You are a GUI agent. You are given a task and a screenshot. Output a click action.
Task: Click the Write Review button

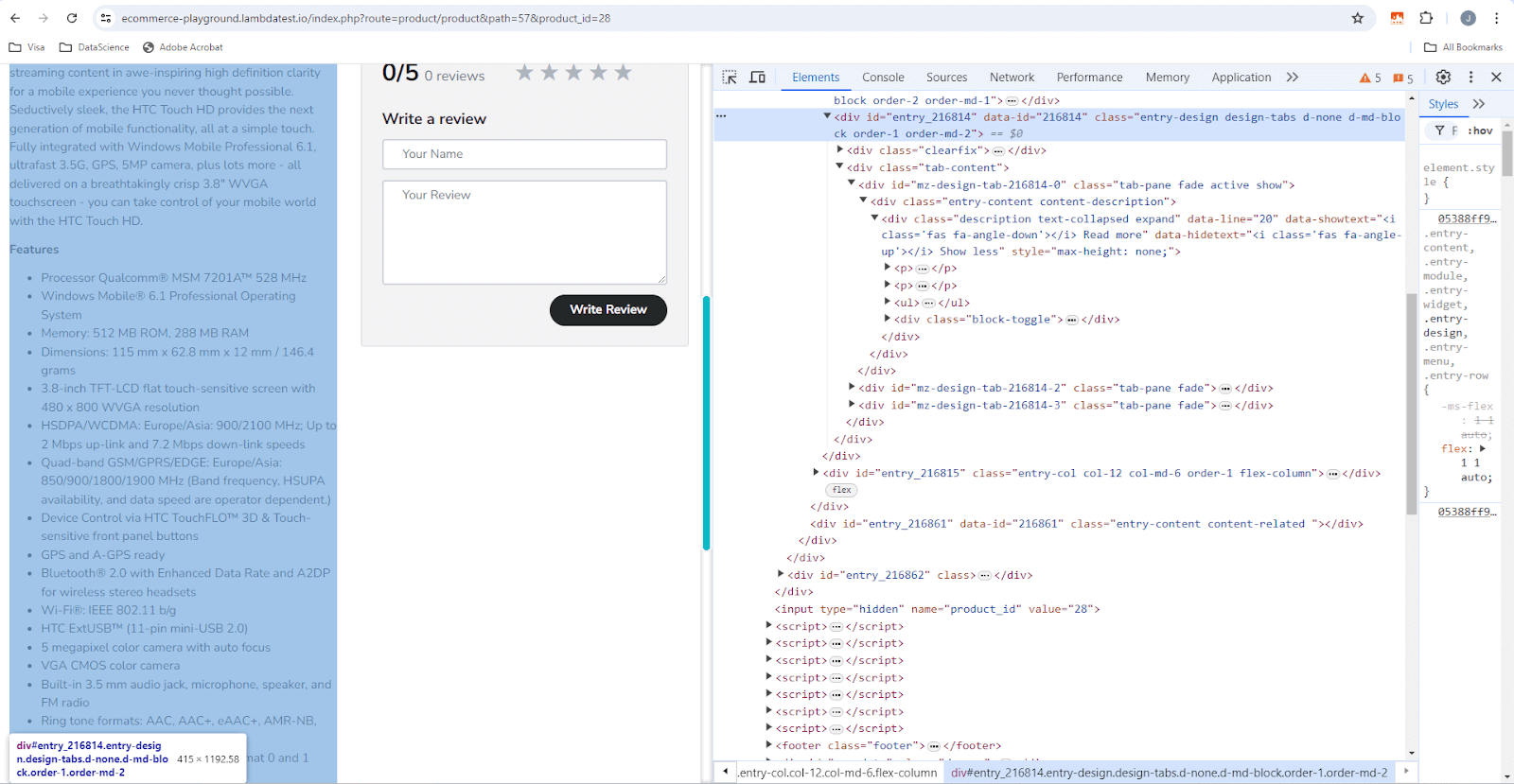click(x=607, y=309)
